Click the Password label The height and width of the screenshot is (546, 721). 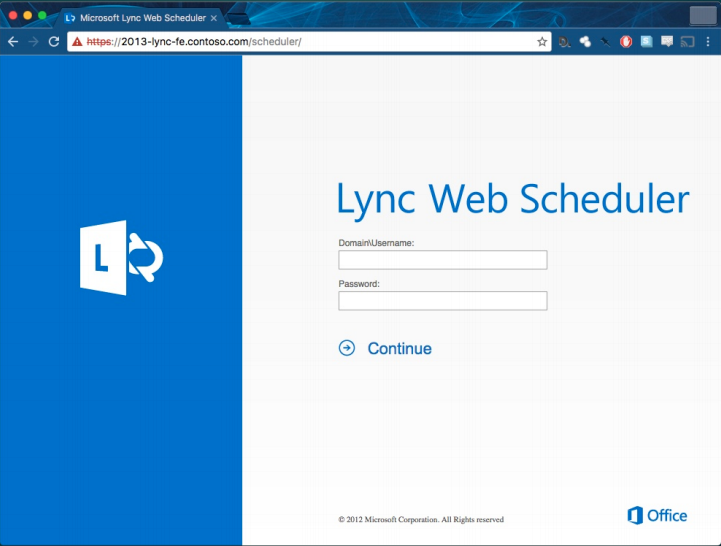coord(359,284)
